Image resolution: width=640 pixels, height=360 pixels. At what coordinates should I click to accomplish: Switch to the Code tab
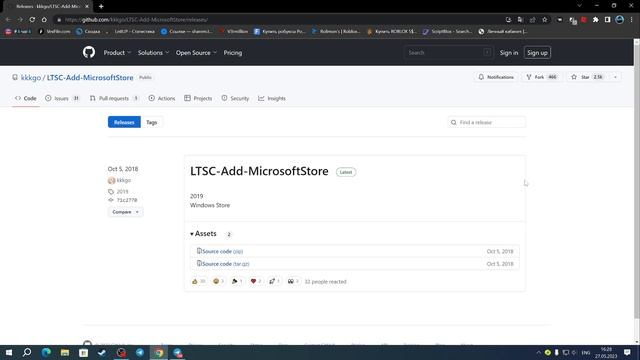pos(26,98)
